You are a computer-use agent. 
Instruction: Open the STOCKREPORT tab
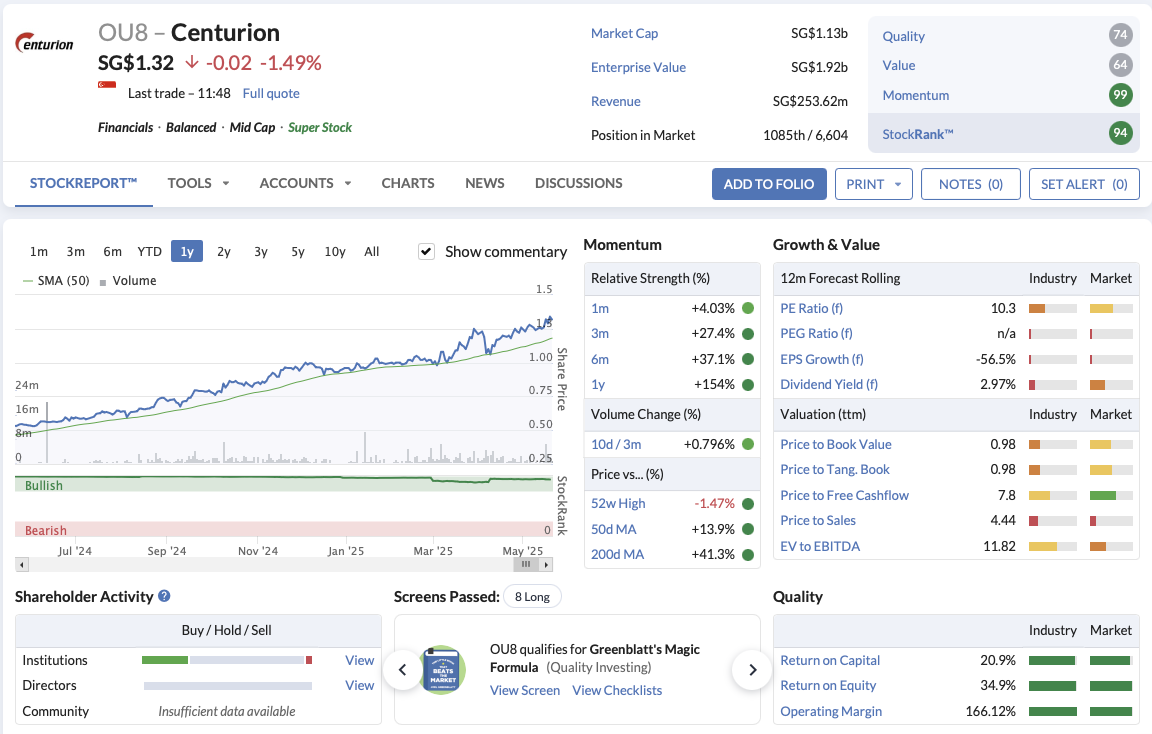click(83, 183)
